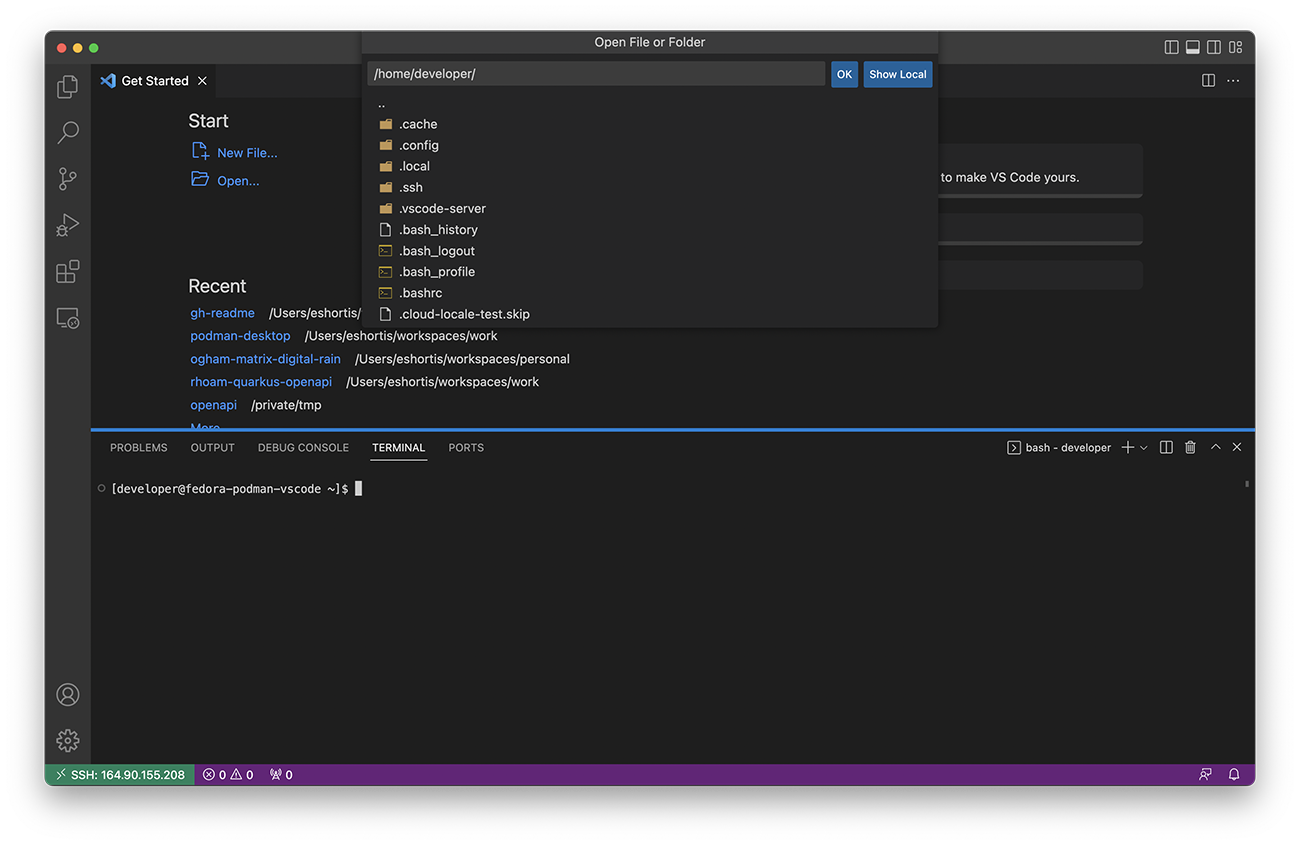Click OK in Open File dialog
Screen dimensions: 1300x845
click(x=844, y=74)
